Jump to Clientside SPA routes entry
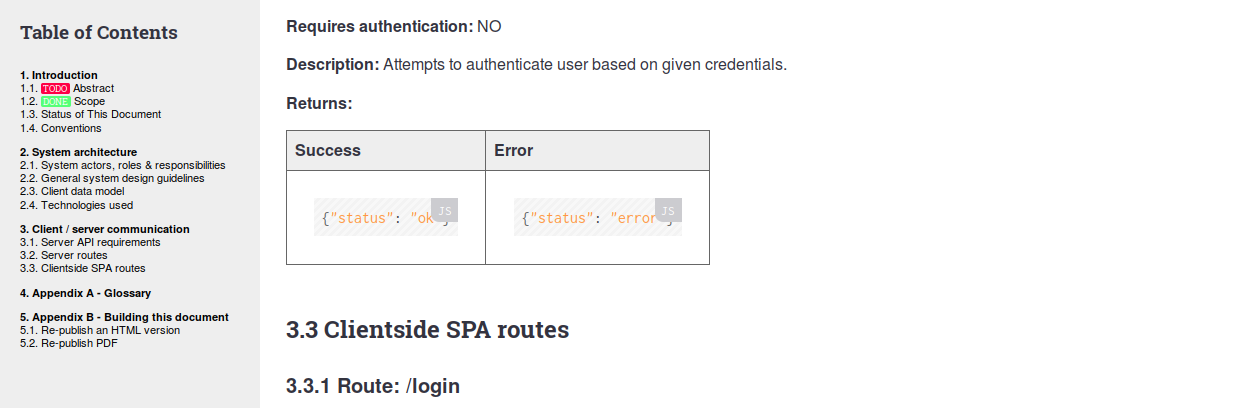 (82, 268)
